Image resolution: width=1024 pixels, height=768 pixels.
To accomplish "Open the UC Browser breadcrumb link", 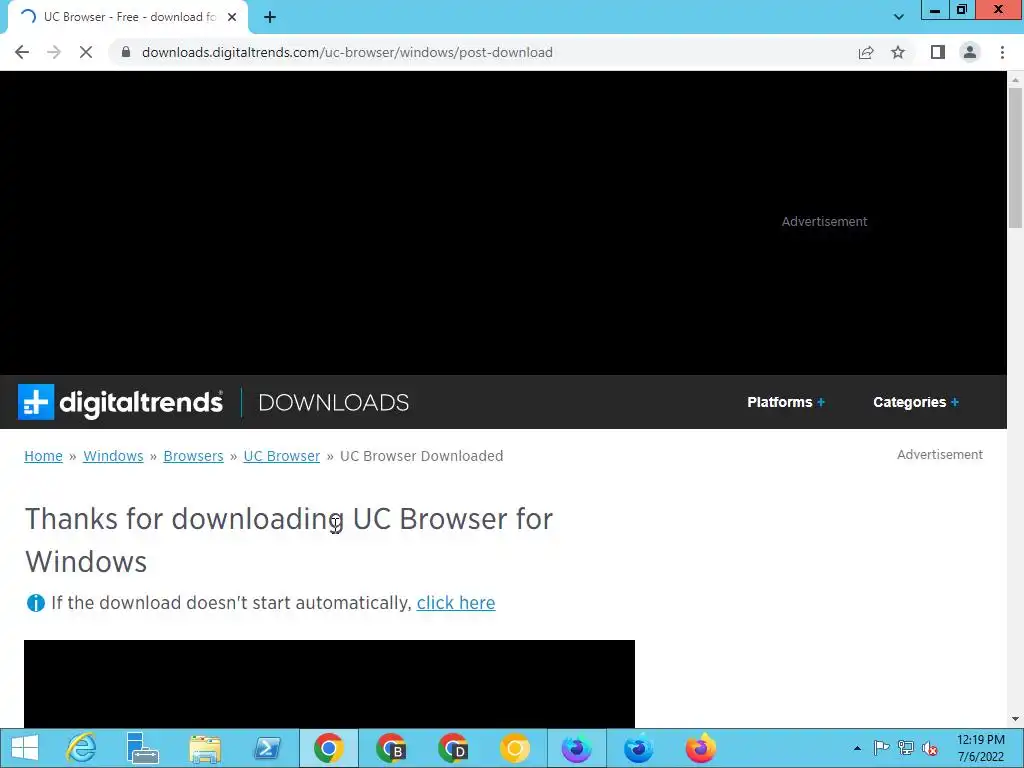I will pos(281,456).
